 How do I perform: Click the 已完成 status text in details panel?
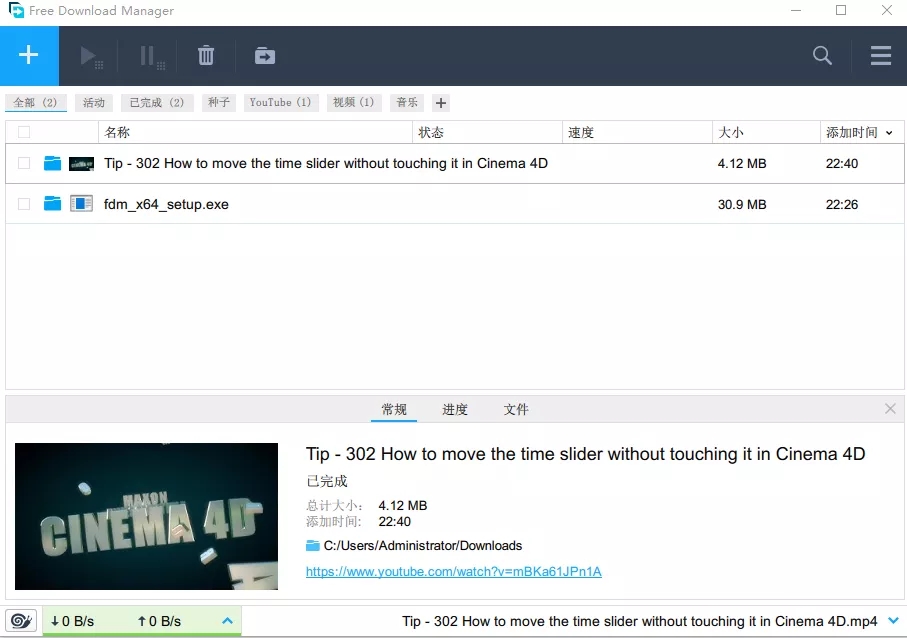[x=327, y=481]
